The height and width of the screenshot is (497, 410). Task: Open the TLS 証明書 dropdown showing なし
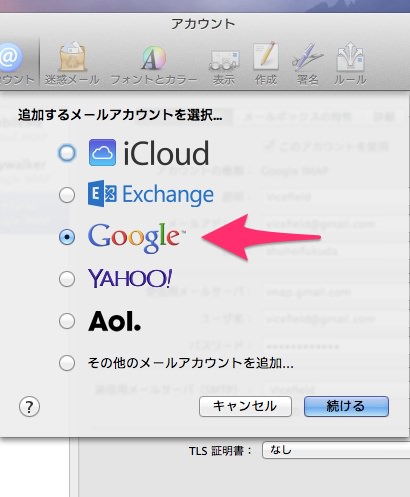tap(336, 450)
